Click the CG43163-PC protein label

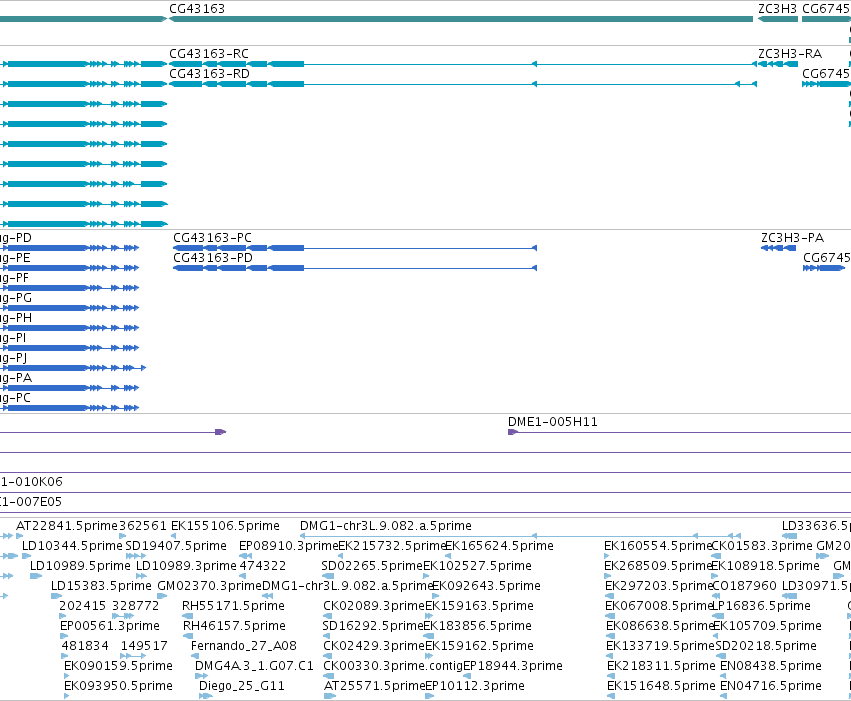(212, 238)
